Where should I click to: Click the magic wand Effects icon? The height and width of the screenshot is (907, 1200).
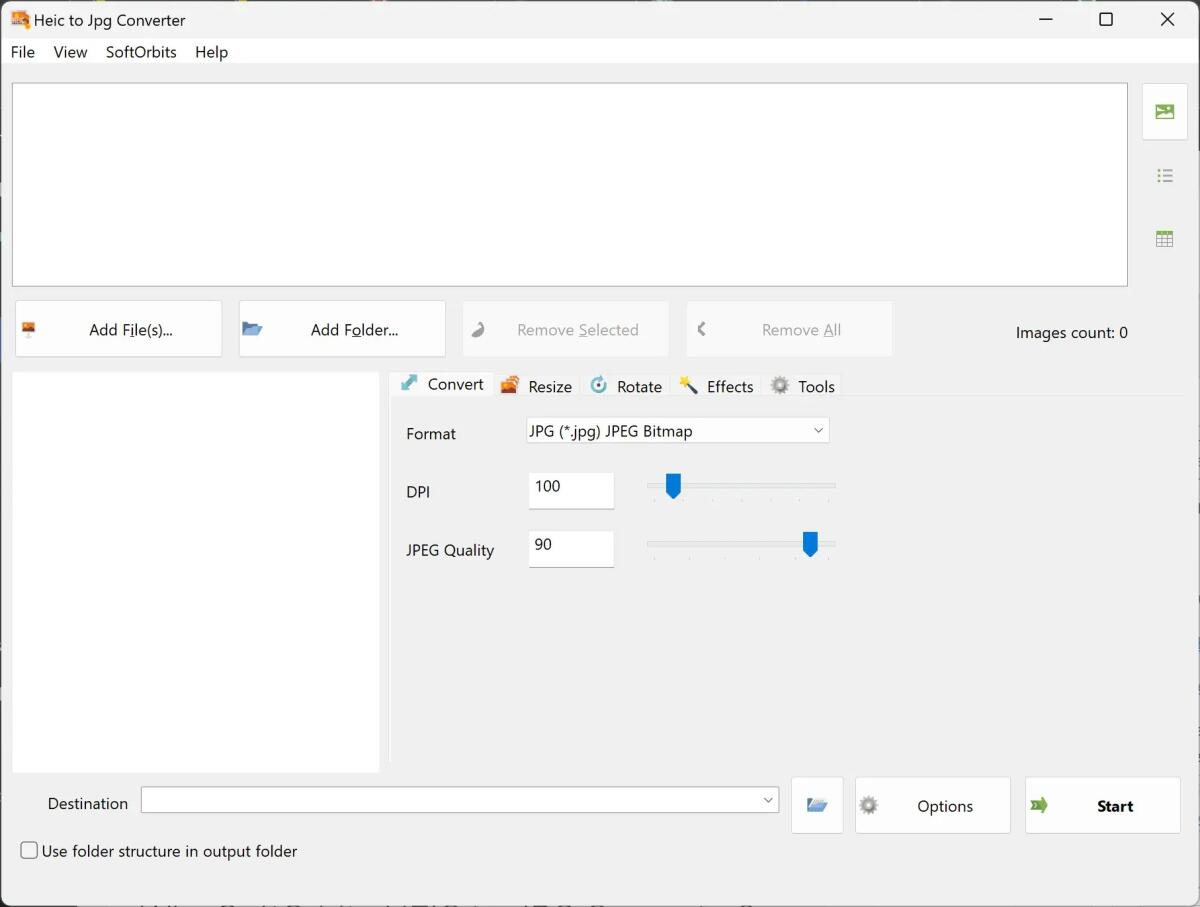click(x=687, y=384)
